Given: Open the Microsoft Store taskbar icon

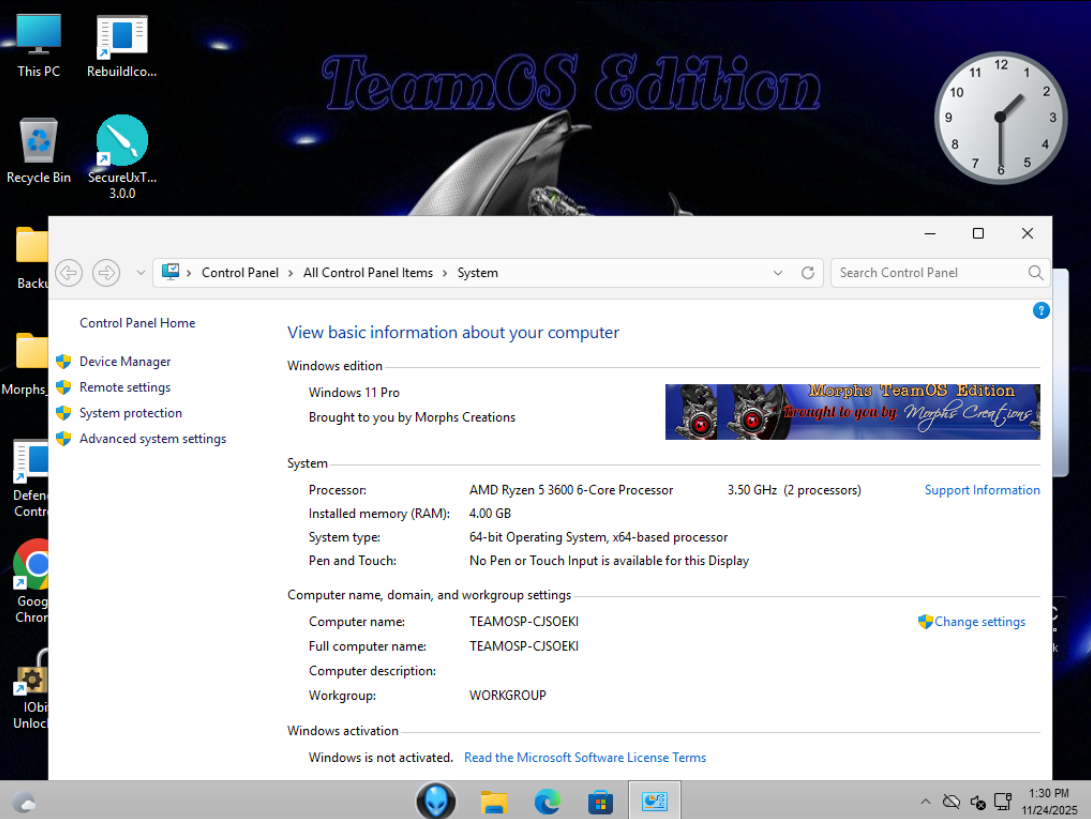Looking at the screenshot, I should [600, 801].
